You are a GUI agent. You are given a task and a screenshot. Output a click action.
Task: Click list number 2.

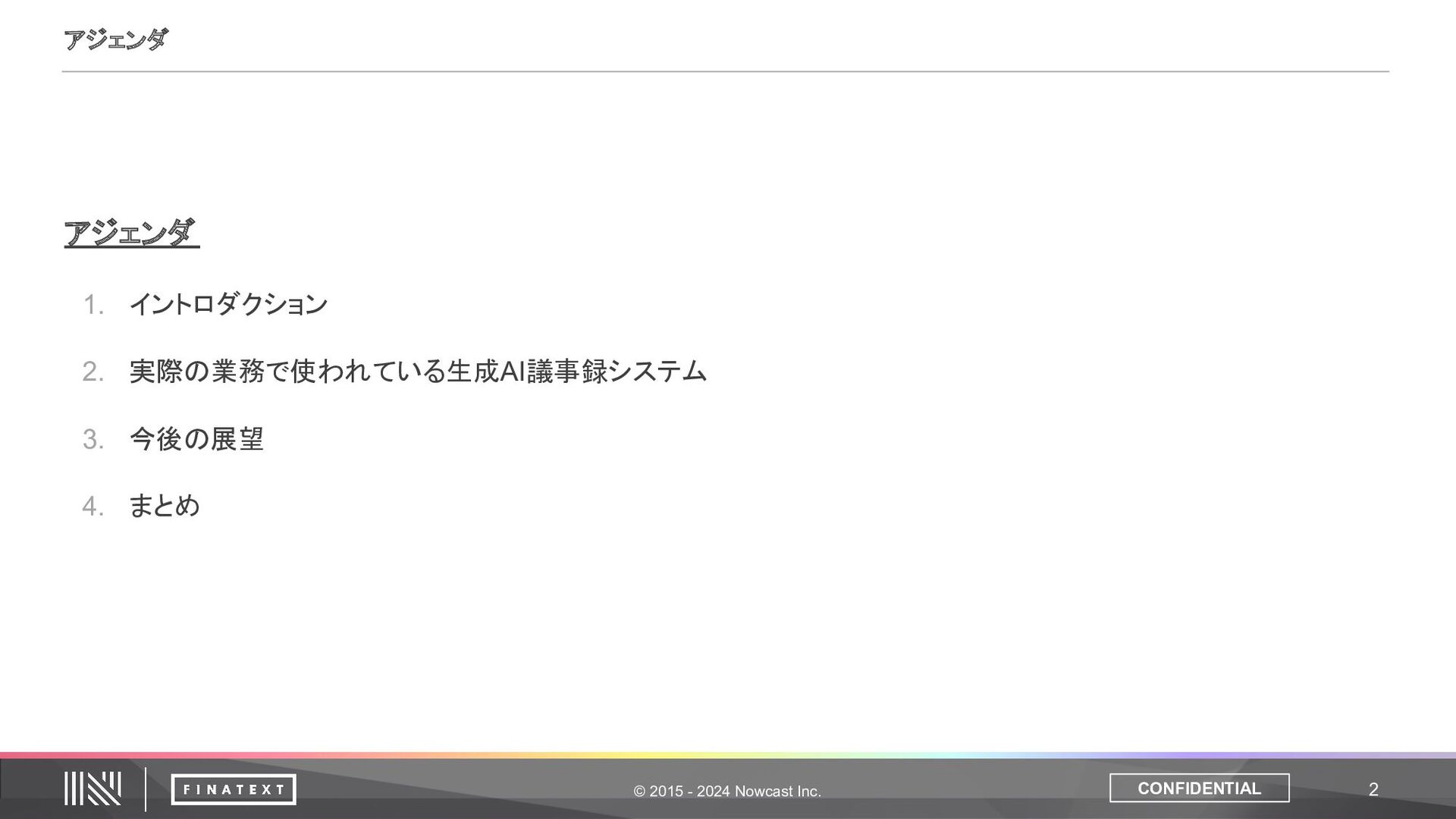click(x=93, y=372)
